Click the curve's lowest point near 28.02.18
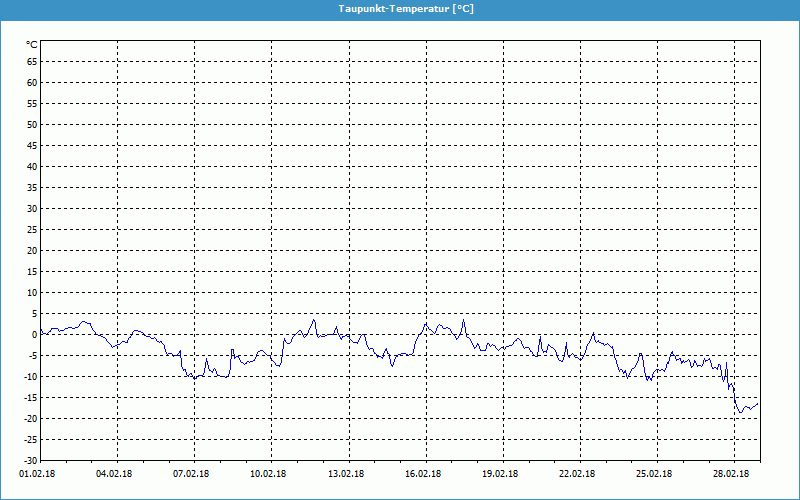This screenshot has height=500, width=800. [740, 412]
